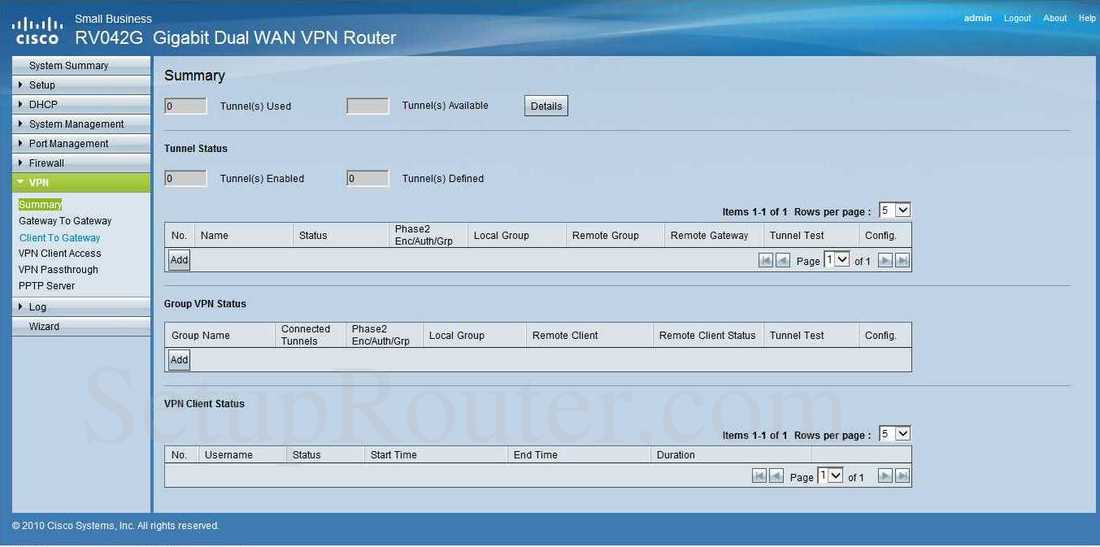Go to previous page in tunnel table

[x=782, y=260]
